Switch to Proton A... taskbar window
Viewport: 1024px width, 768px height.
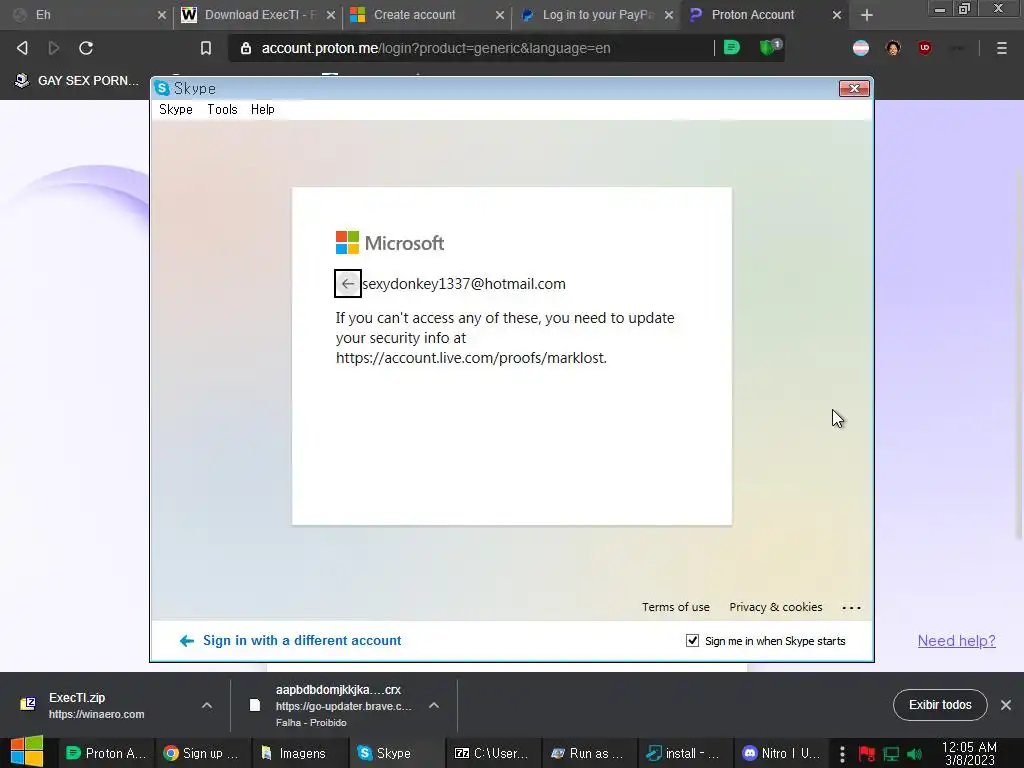pyautogui.click(x=106, y=753)
